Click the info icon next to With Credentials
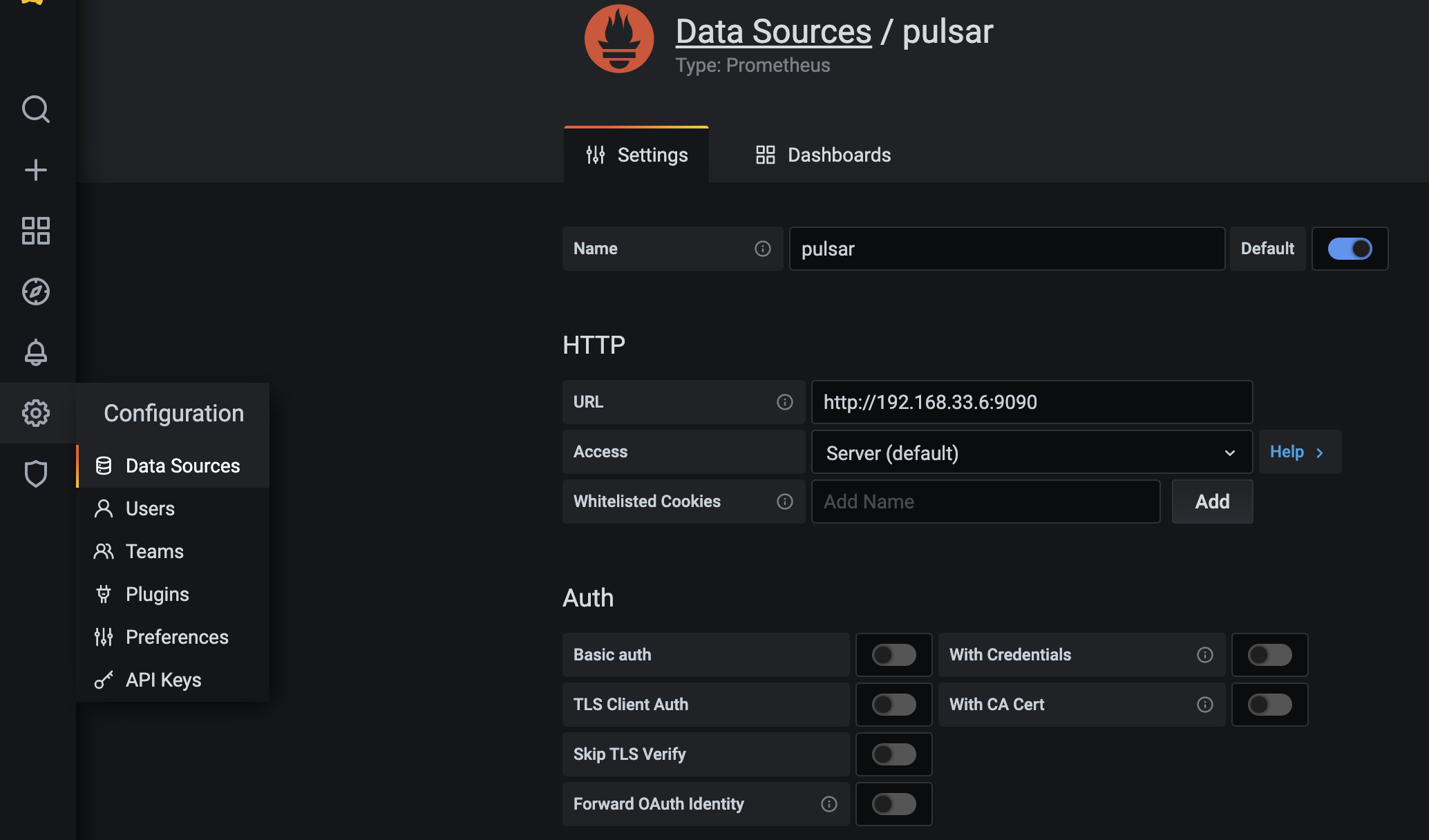 [x=1205, y=655]
